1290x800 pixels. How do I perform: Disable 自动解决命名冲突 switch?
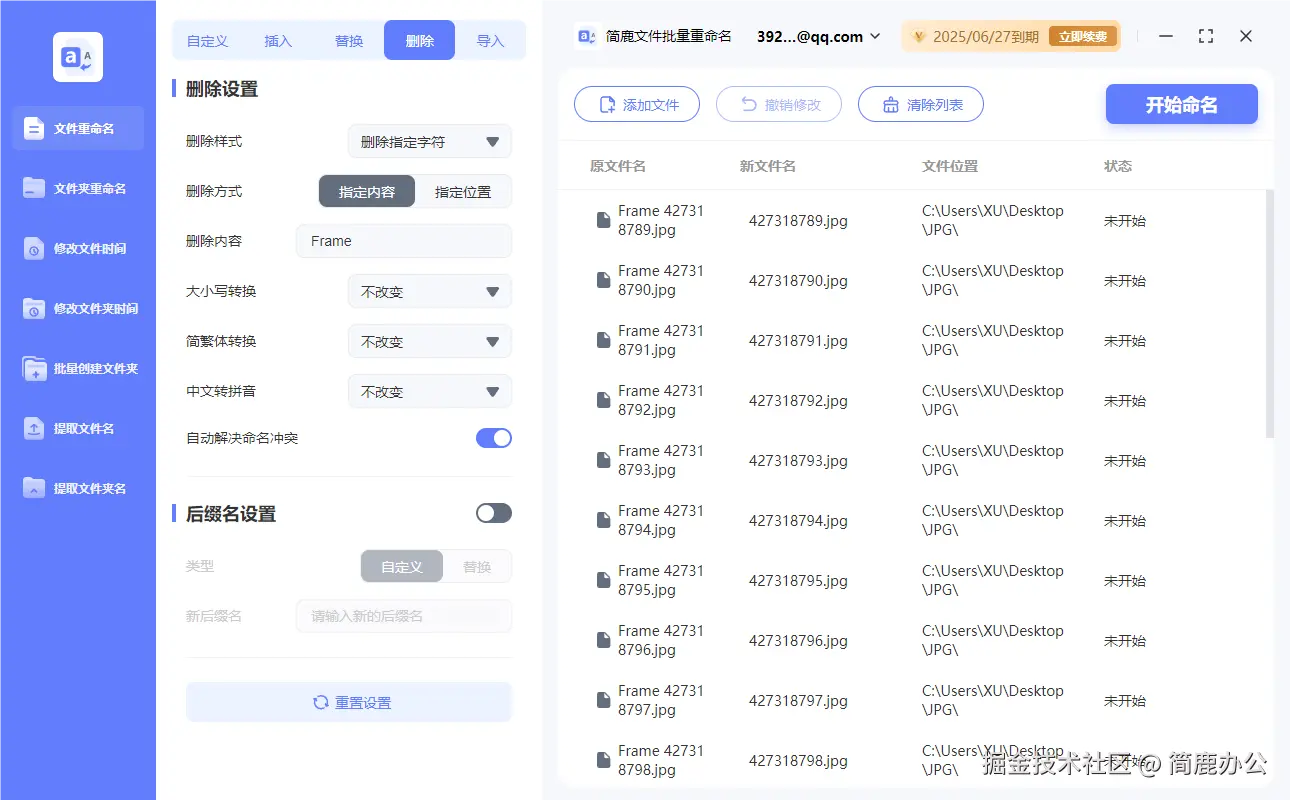493,437
